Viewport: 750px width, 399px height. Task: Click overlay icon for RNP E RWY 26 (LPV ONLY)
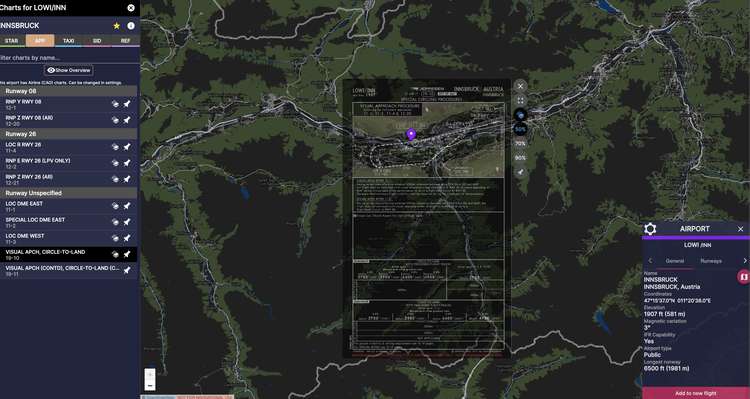coord(115,163)
